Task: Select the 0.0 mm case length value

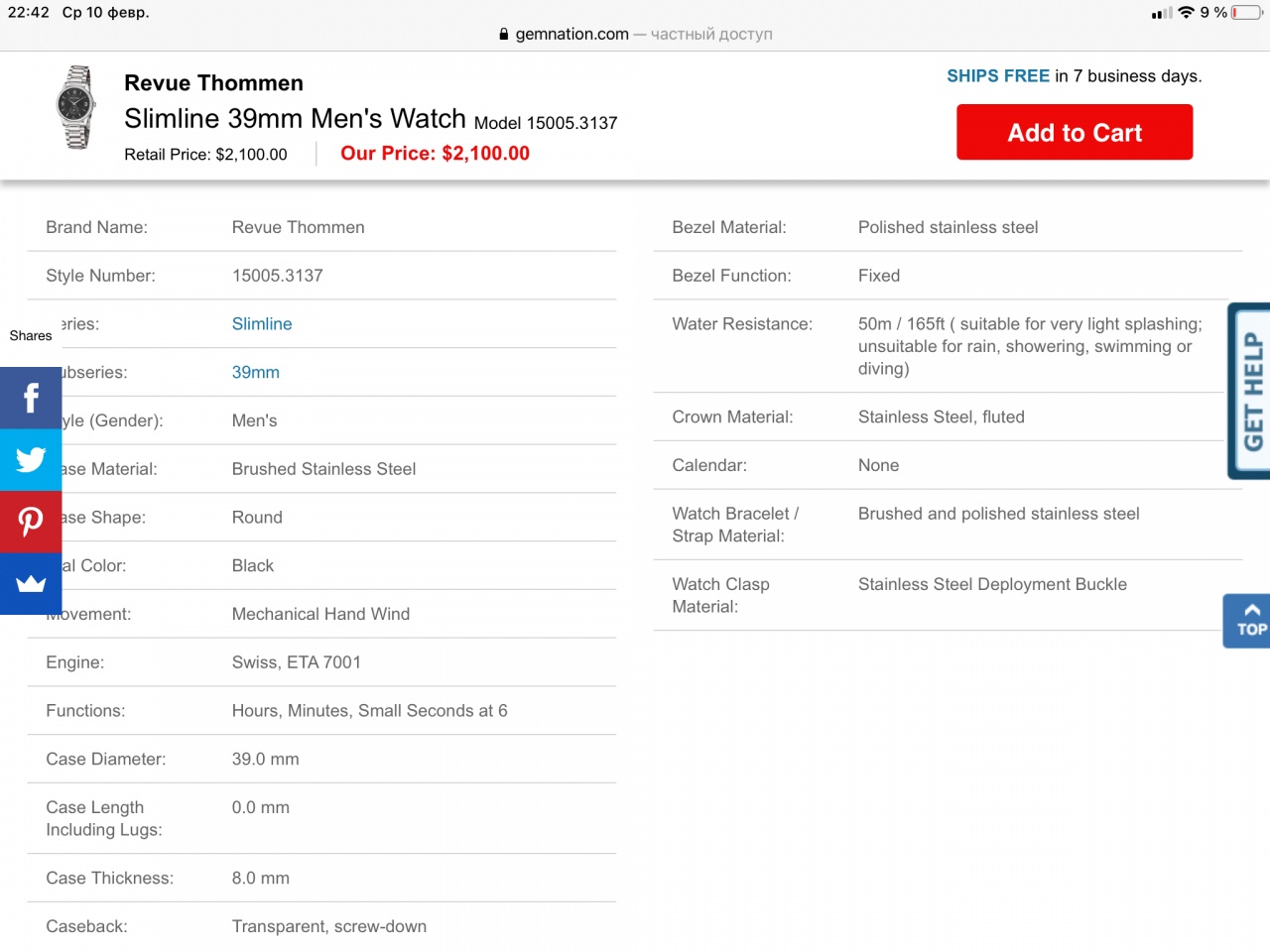Action: tap(261, 808)
